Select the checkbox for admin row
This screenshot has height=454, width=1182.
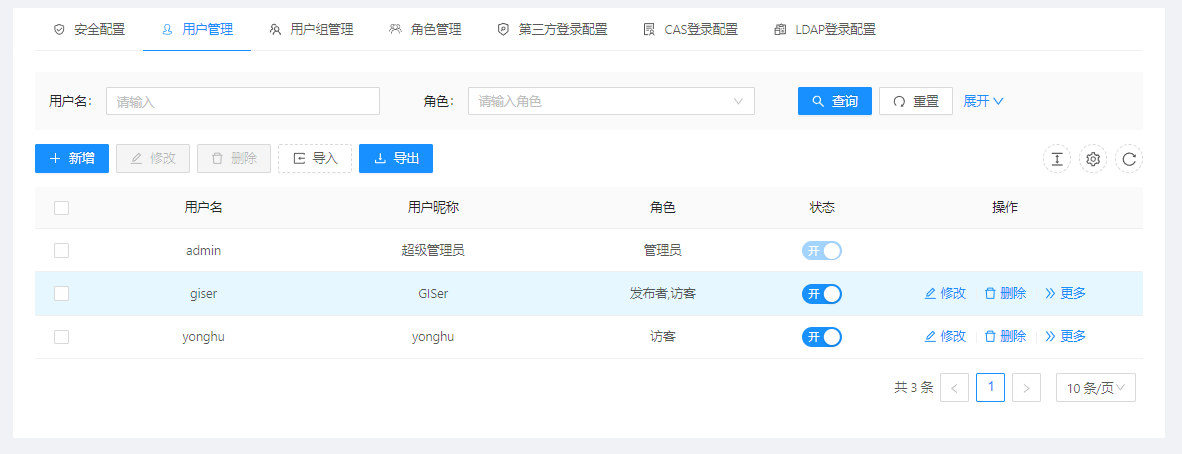point(62,251)
